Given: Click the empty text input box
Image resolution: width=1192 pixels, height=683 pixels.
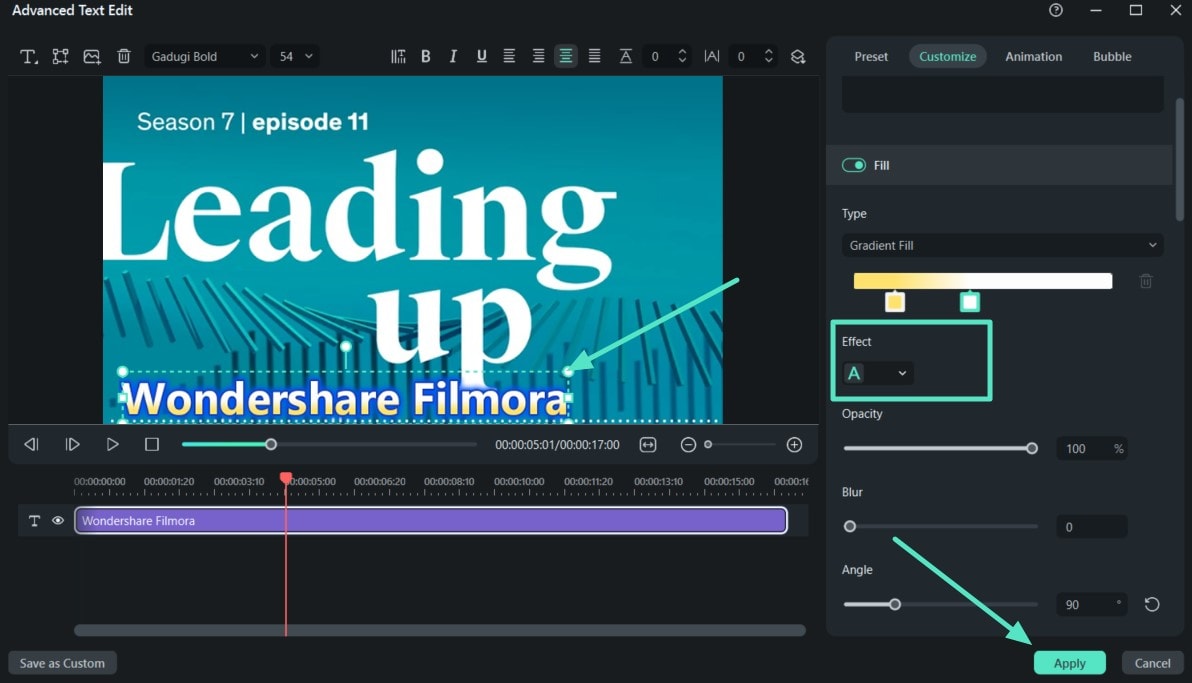Looking at the screenshot, I should tap(1002, 94).
